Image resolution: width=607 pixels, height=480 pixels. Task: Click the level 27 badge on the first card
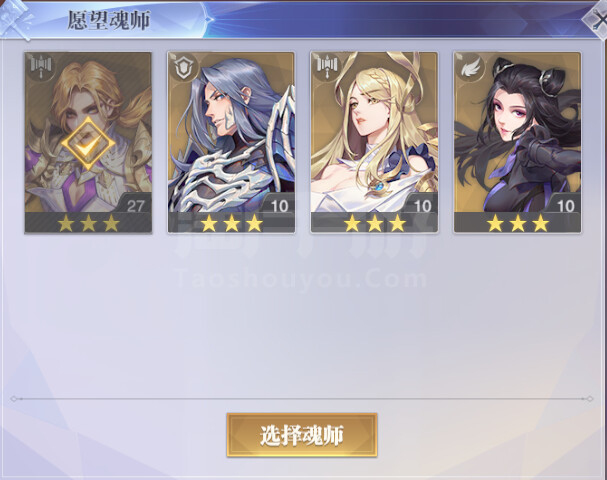[135, 205]
